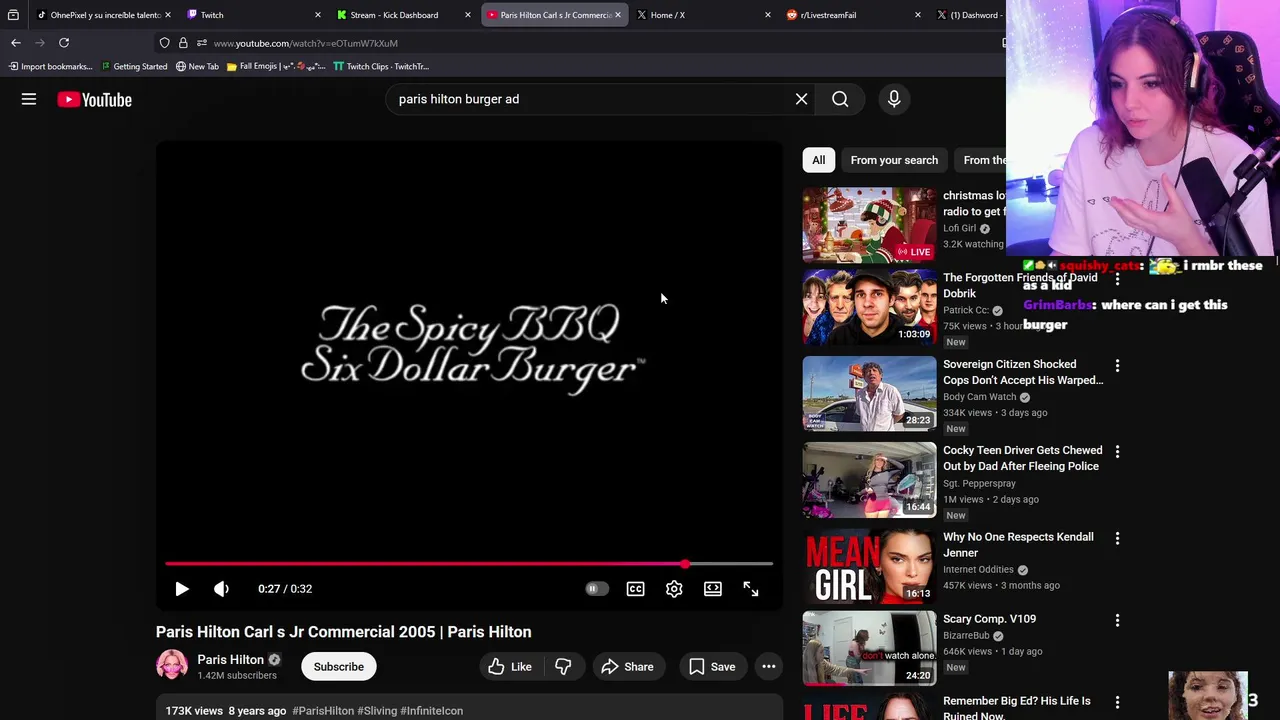
Task: Like the Paris Hilton video
Action: tap(510, 667)
